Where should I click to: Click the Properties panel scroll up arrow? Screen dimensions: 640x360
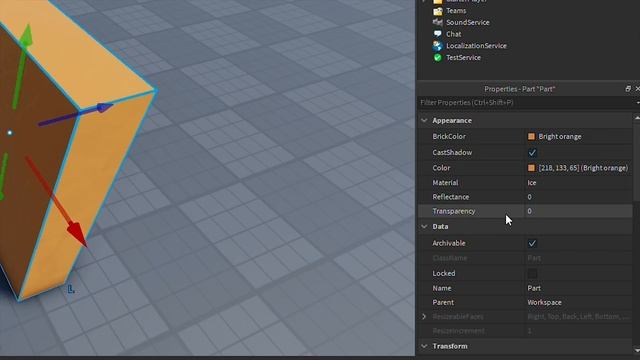pyautogui.click(x=637, y=118)
